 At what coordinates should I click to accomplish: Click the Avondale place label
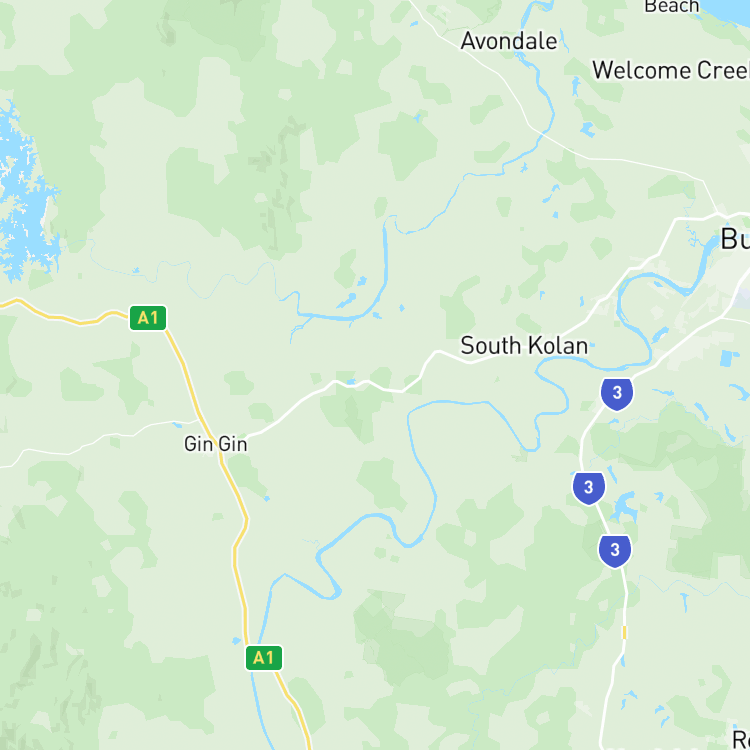[x=509, y=41]
